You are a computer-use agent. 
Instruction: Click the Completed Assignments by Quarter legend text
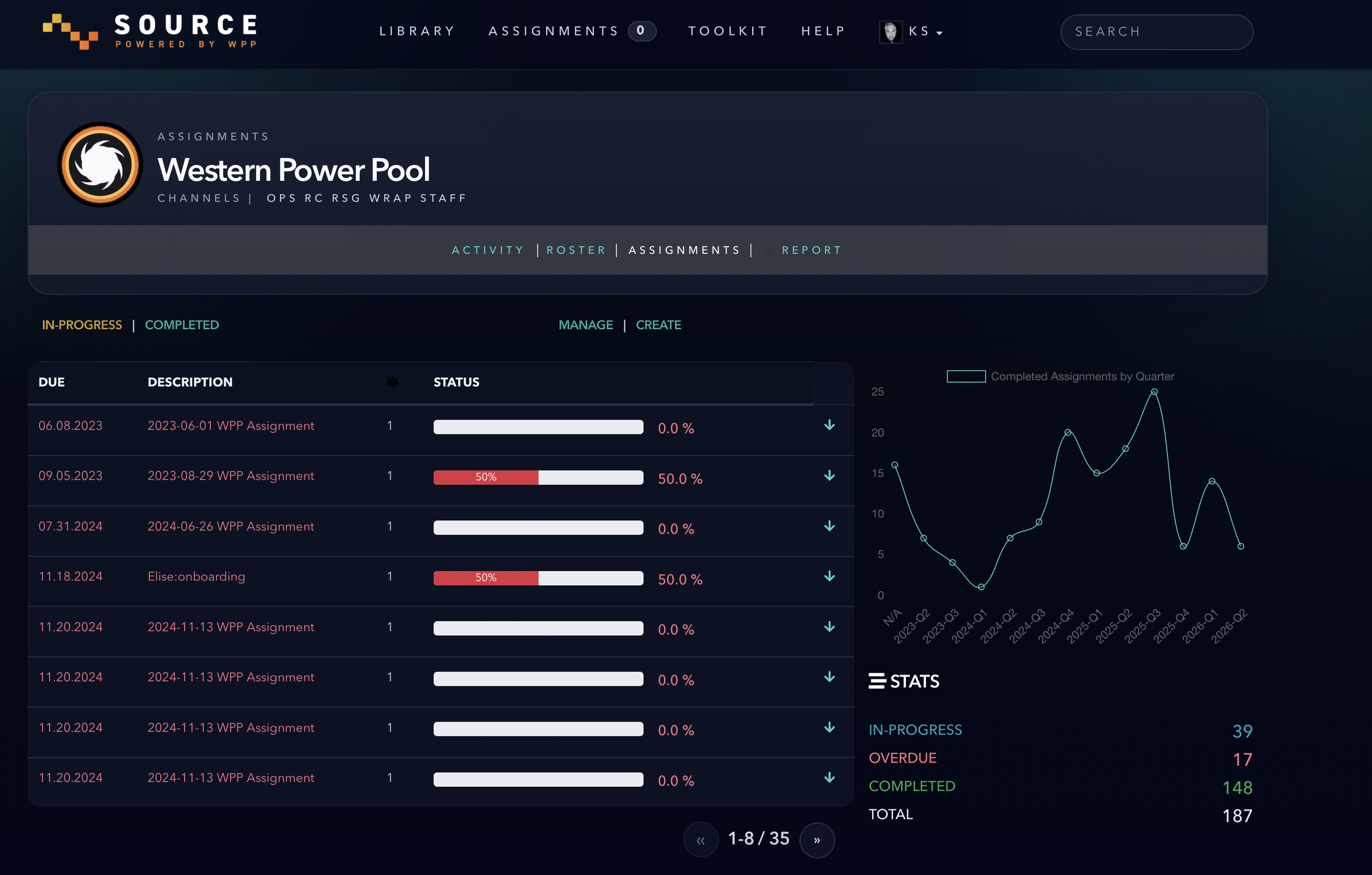[1082, 376]
